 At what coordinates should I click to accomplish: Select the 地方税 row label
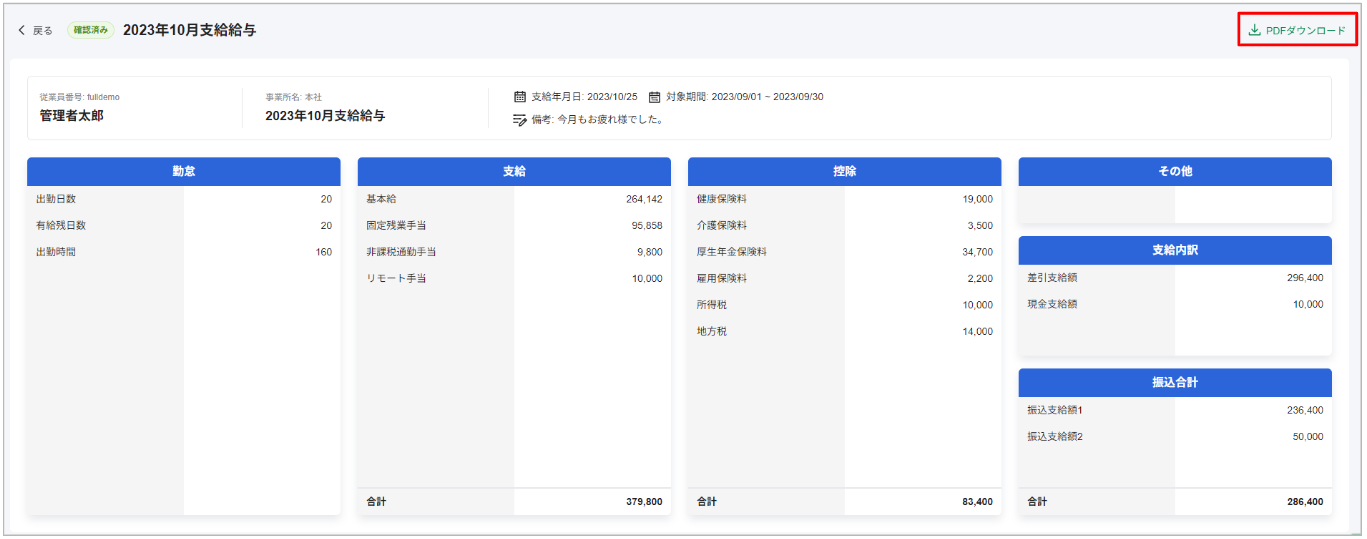[x=712, y=331]
